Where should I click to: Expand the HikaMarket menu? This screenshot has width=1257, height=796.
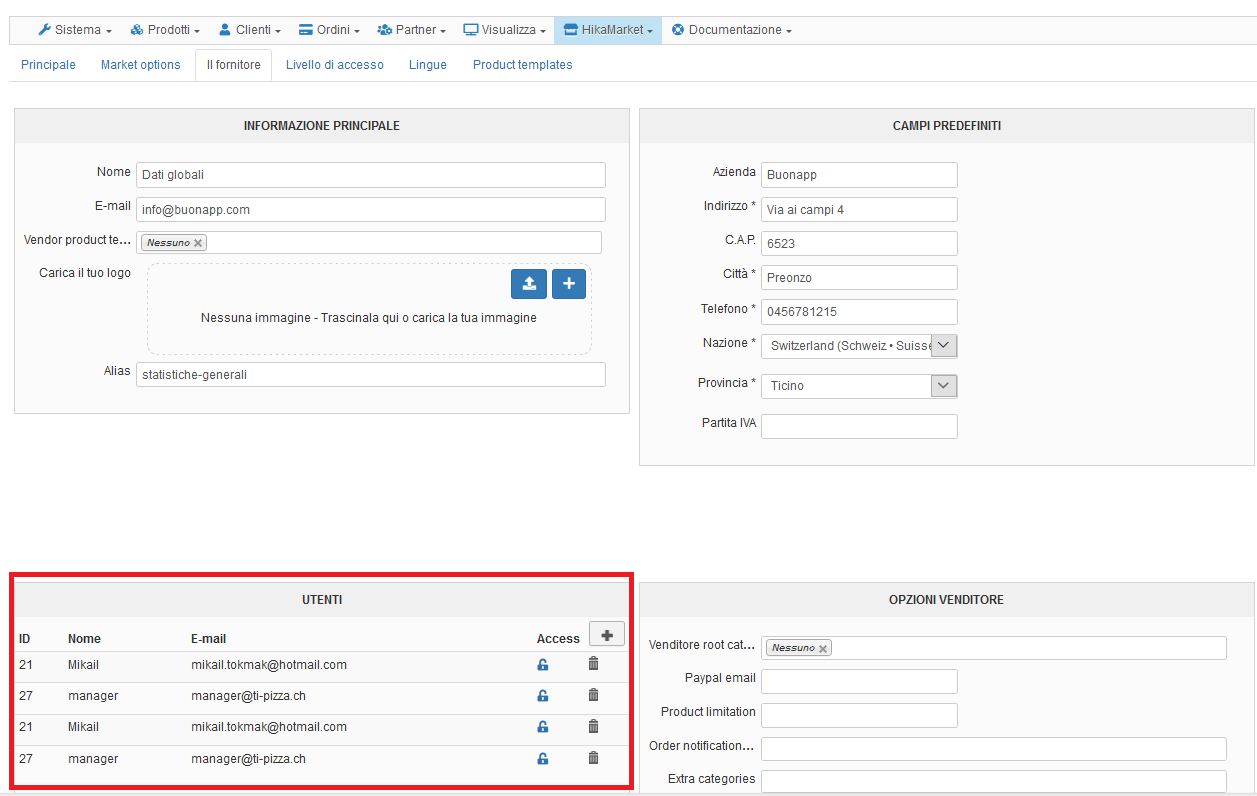point(607,30)
